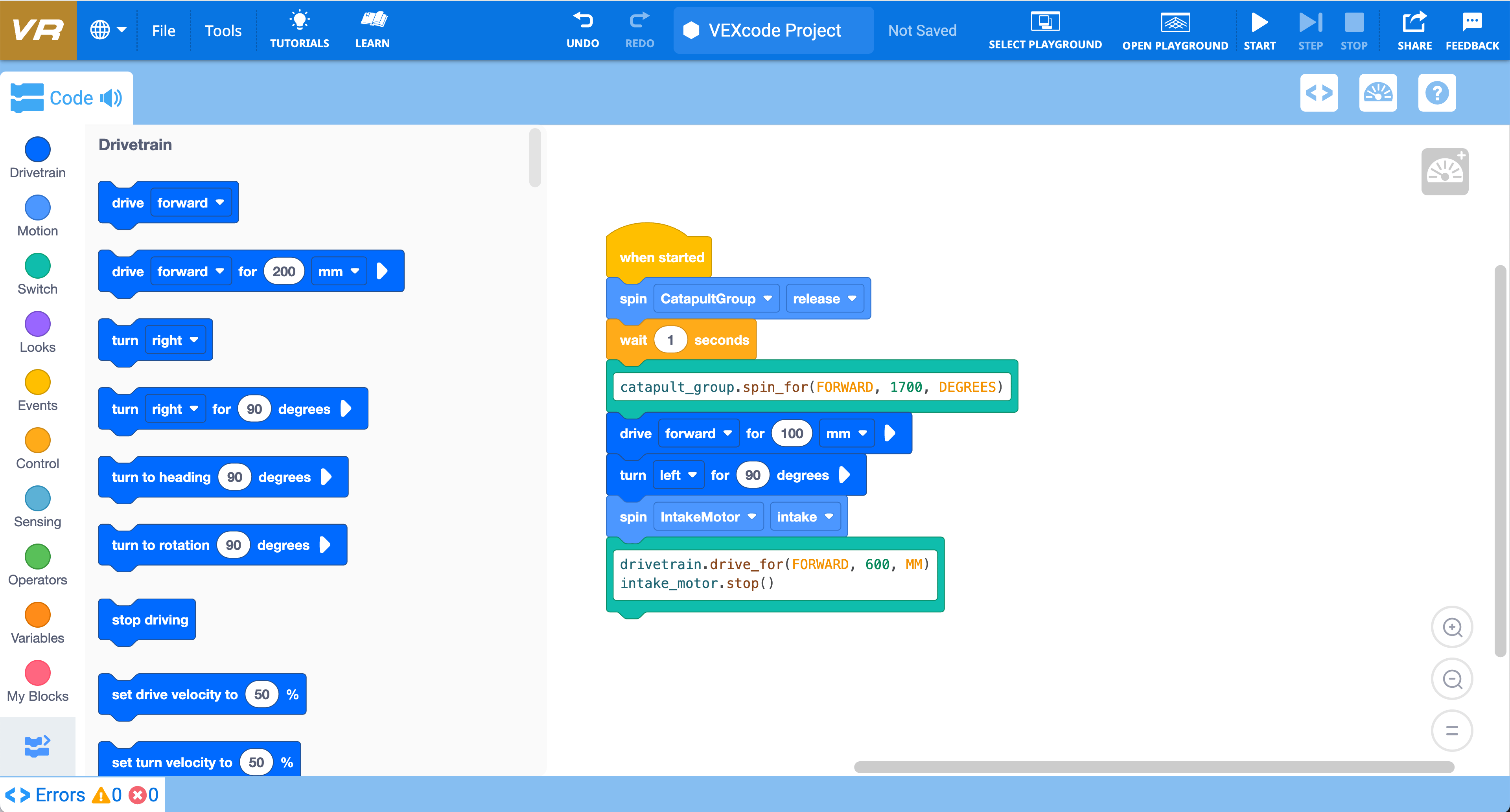Select the My Blocks category
1510x812 pixels.
[x=37, y=681]
